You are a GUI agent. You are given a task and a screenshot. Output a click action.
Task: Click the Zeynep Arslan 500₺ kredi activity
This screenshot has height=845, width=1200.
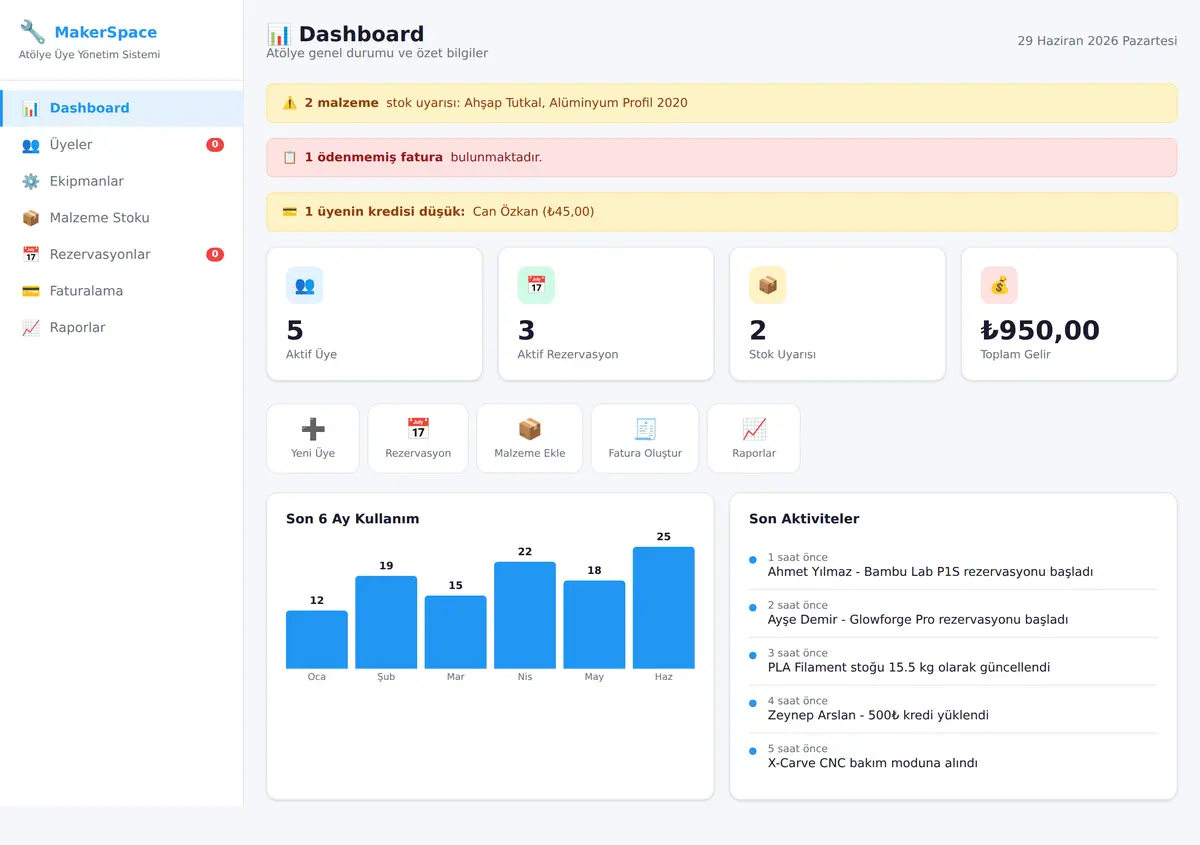[953, 709]
